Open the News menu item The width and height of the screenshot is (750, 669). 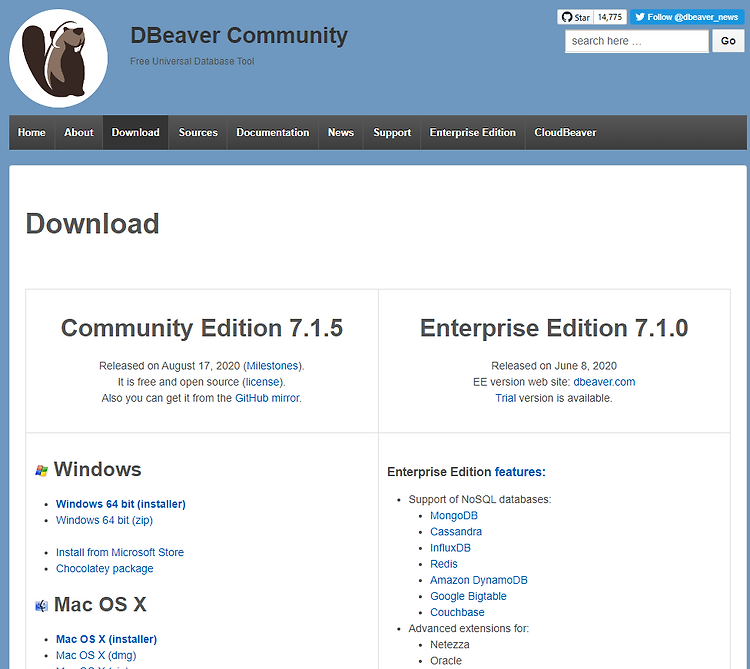341,132
